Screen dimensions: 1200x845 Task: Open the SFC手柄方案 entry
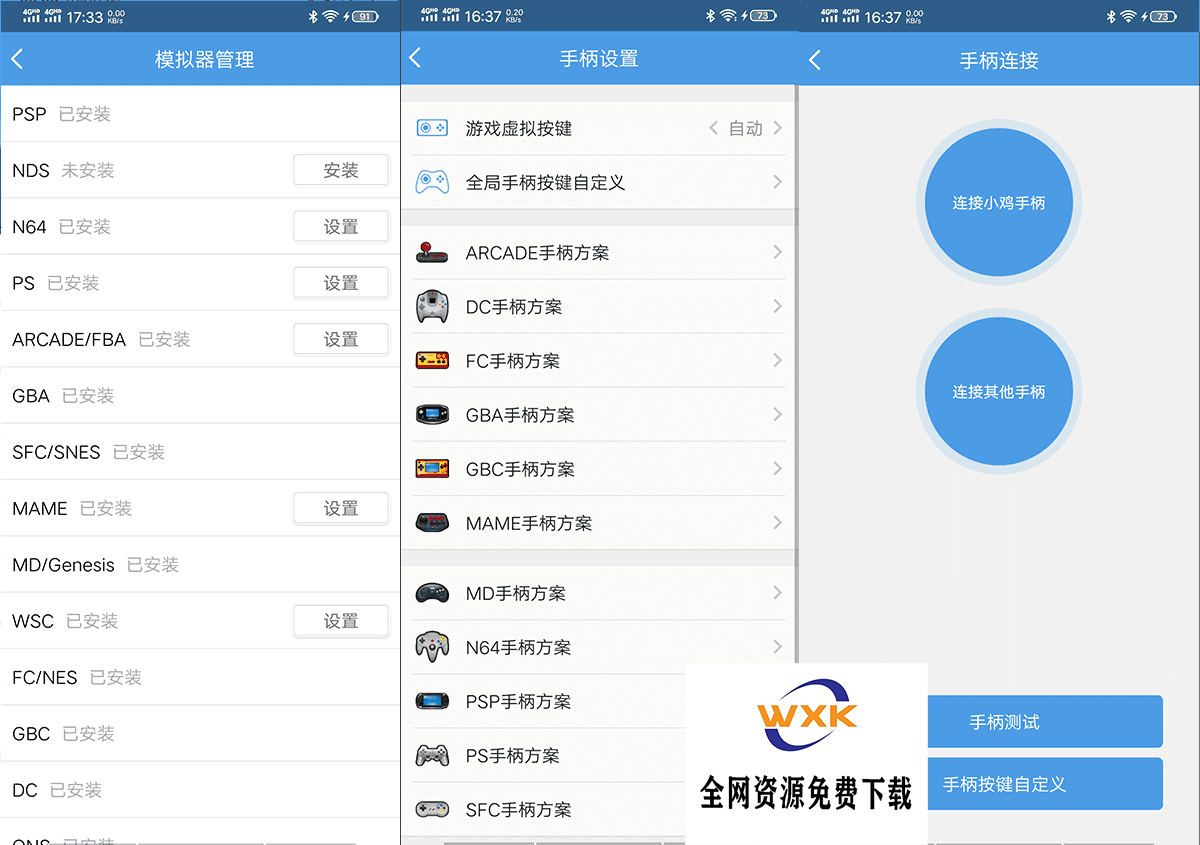518,809
